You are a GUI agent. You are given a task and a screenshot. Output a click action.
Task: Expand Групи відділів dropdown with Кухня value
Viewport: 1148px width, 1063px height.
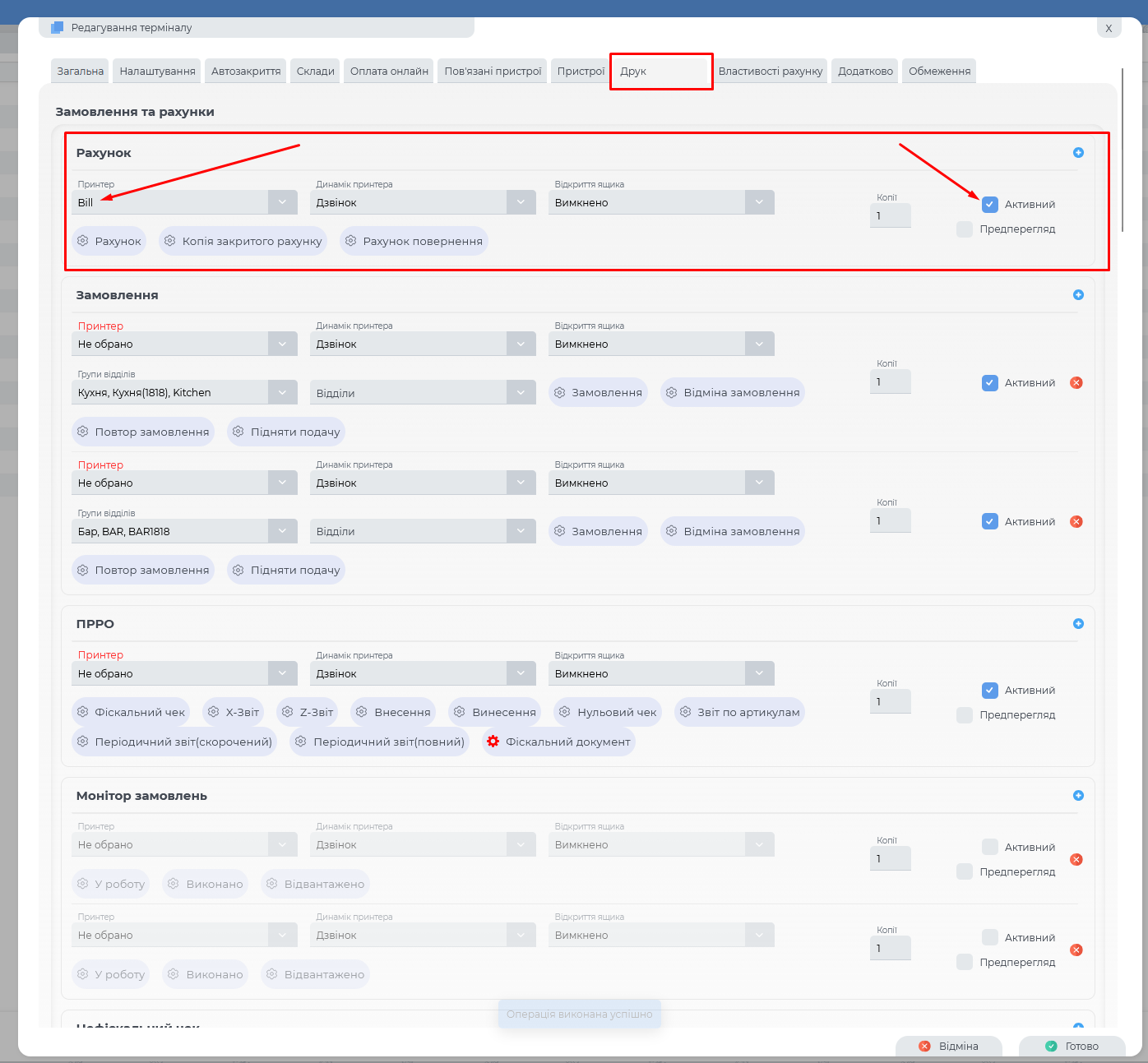click(x=282, y=393)
